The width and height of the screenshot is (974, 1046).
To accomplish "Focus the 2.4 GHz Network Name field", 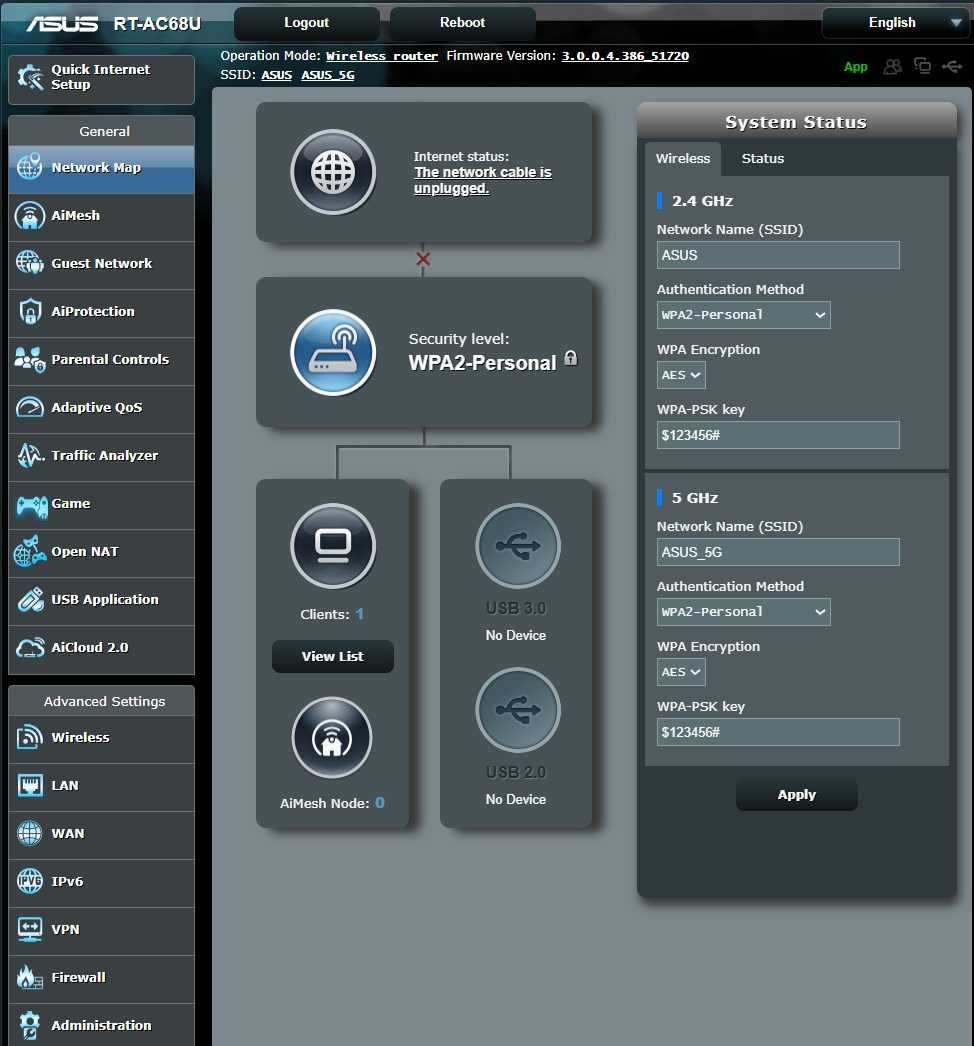I will tap(778, 255).
